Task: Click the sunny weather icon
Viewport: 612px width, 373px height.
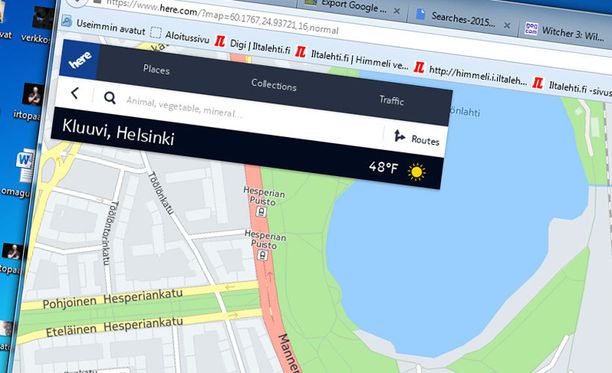Action: (416, 172)
